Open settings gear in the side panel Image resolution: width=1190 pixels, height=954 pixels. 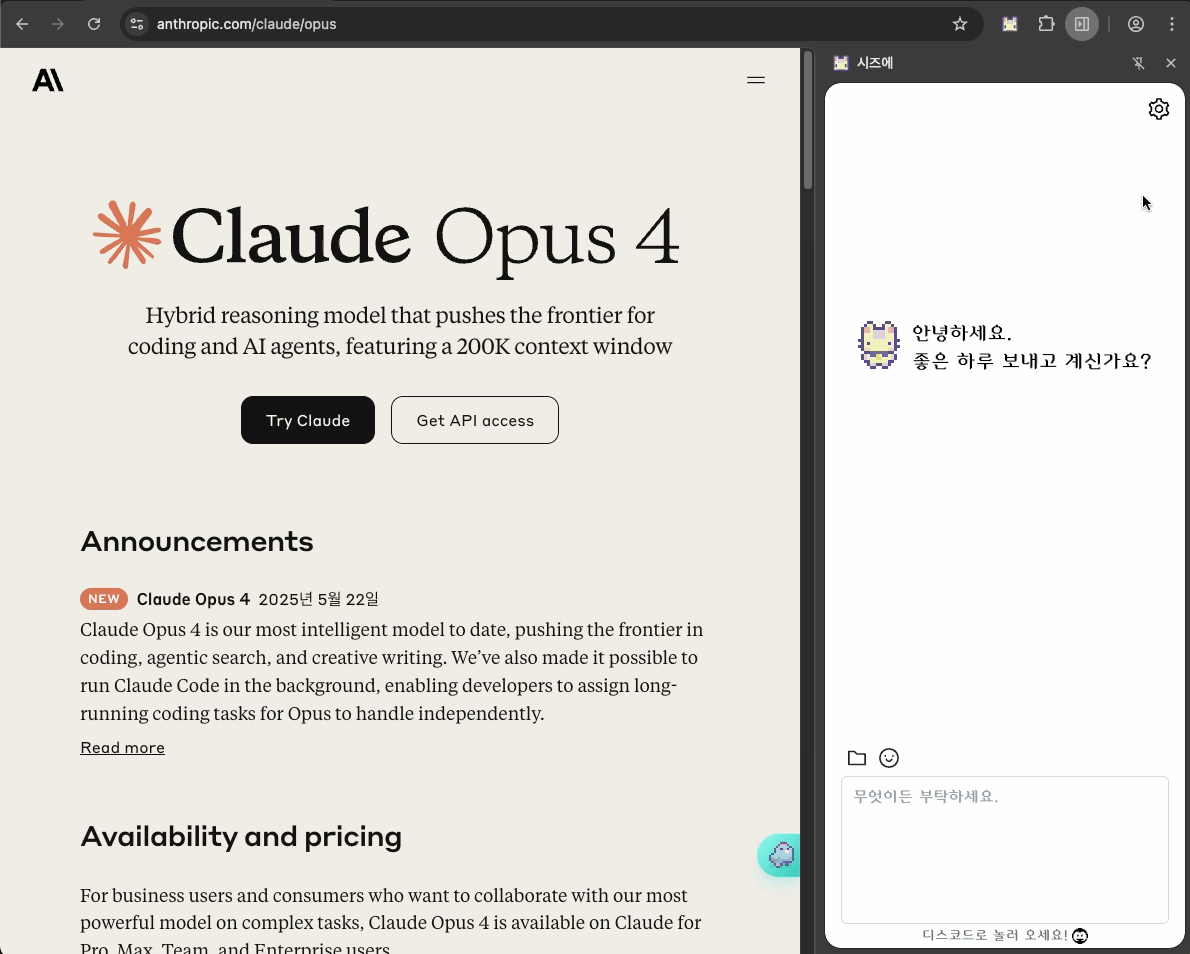[1159, 109]
